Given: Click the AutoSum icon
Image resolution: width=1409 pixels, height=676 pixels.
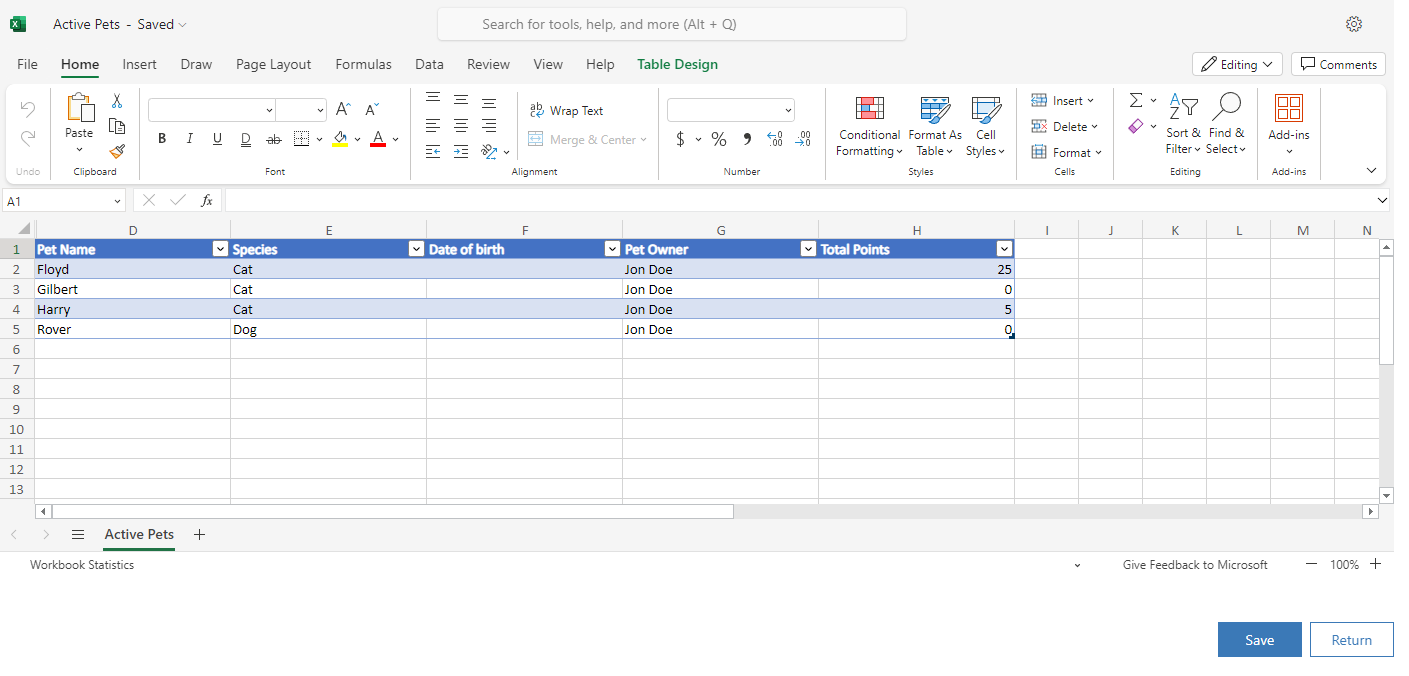Looking at the screenshot, I should 1135,99.
